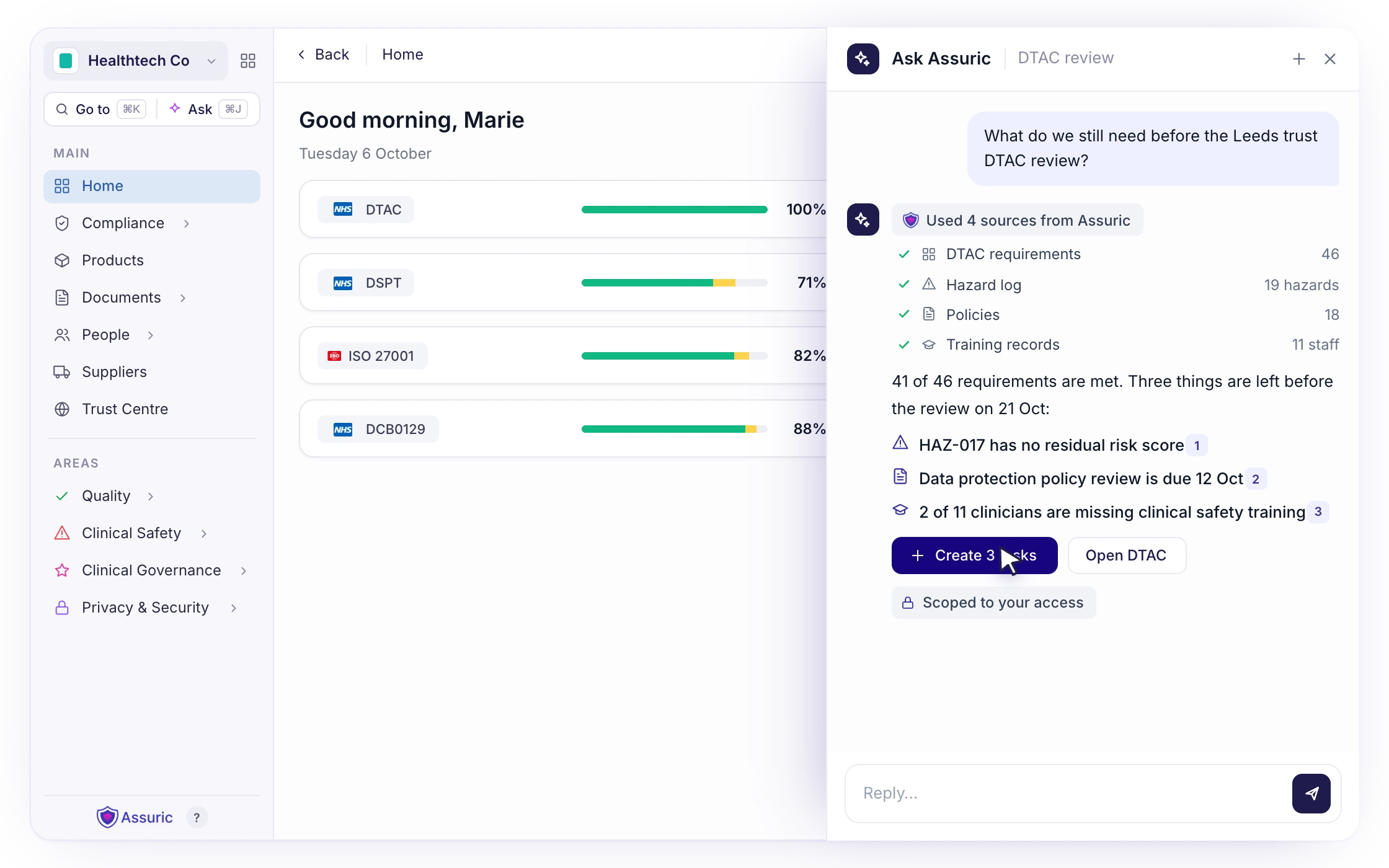
Task: Start a new chat with plus icon
Action: point(1299,59)
